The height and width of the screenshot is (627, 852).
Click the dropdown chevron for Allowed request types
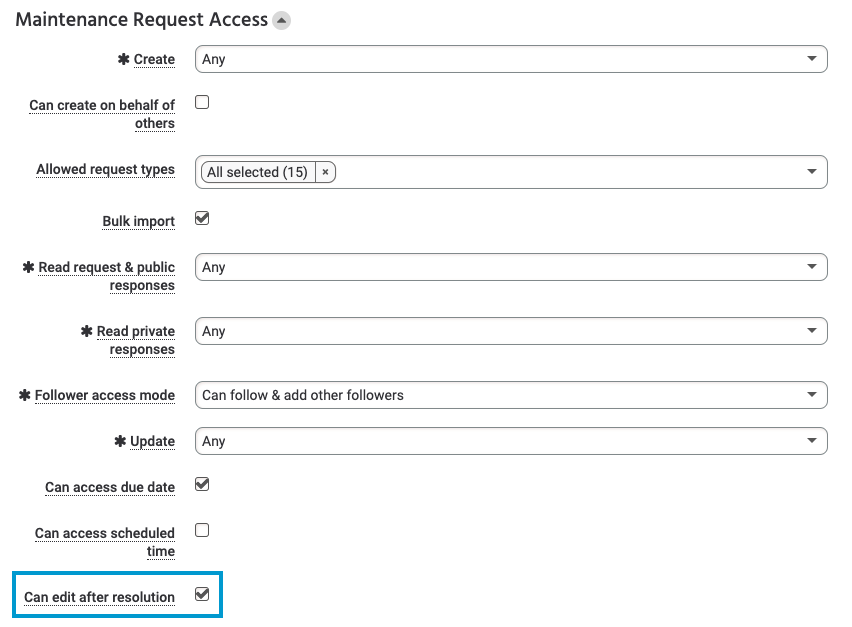[812, 171]
